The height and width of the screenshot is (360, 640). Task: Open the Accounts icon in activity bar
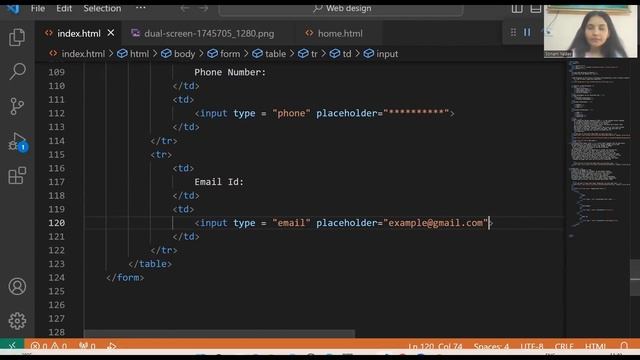click(x=17, y=287)
